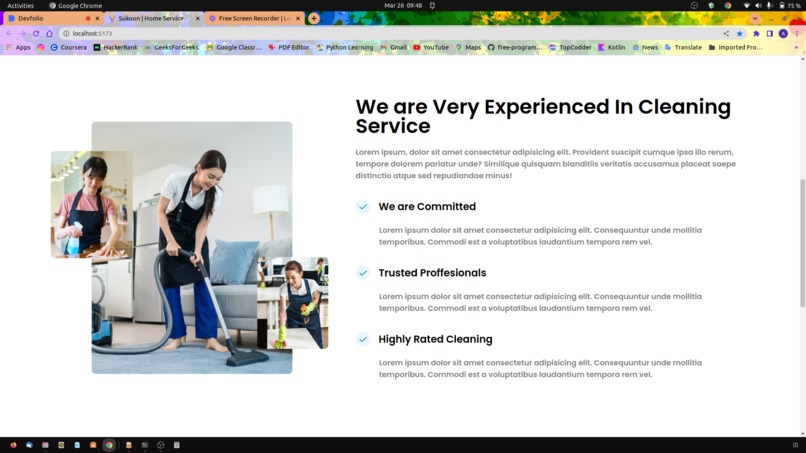Open a new tab with the plus button
The height and width of the screenshot is (453, 806).
tap(314, 19)
